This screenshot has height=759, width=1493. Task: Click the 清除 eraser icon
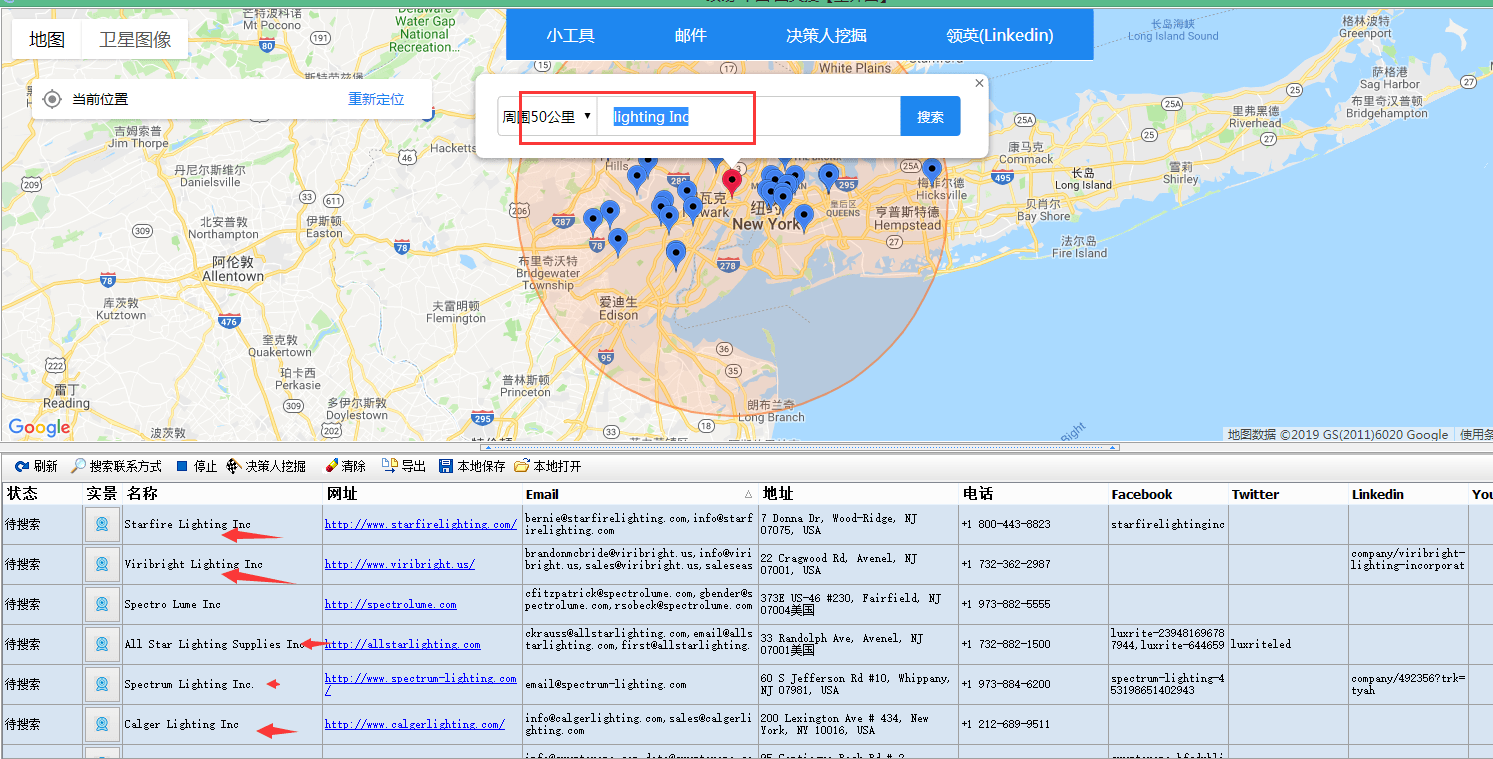(329, 465)
